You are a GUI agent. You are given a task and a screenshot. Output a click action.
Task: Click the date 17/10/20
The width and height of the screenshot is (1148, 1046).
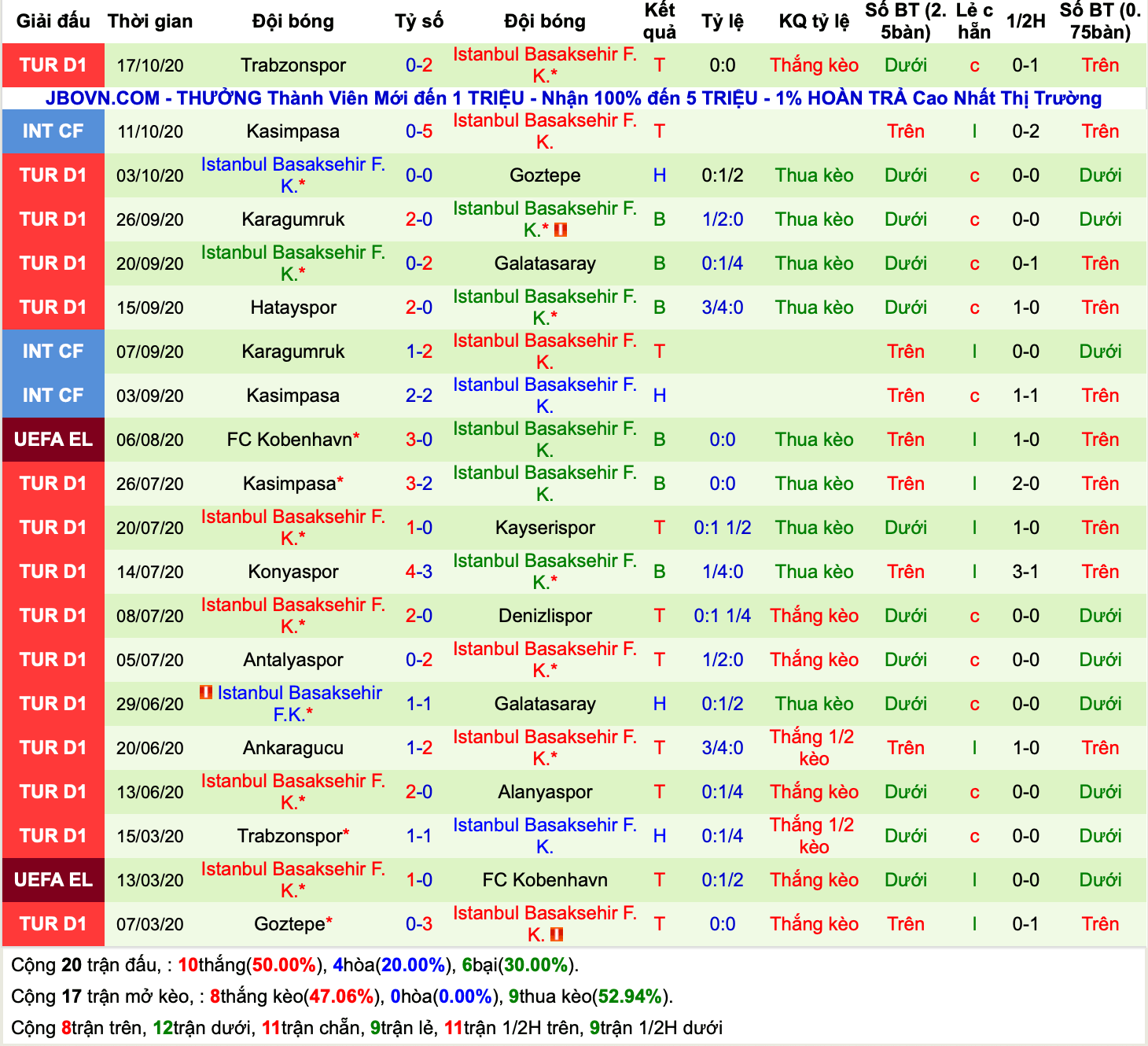[150, 65]
